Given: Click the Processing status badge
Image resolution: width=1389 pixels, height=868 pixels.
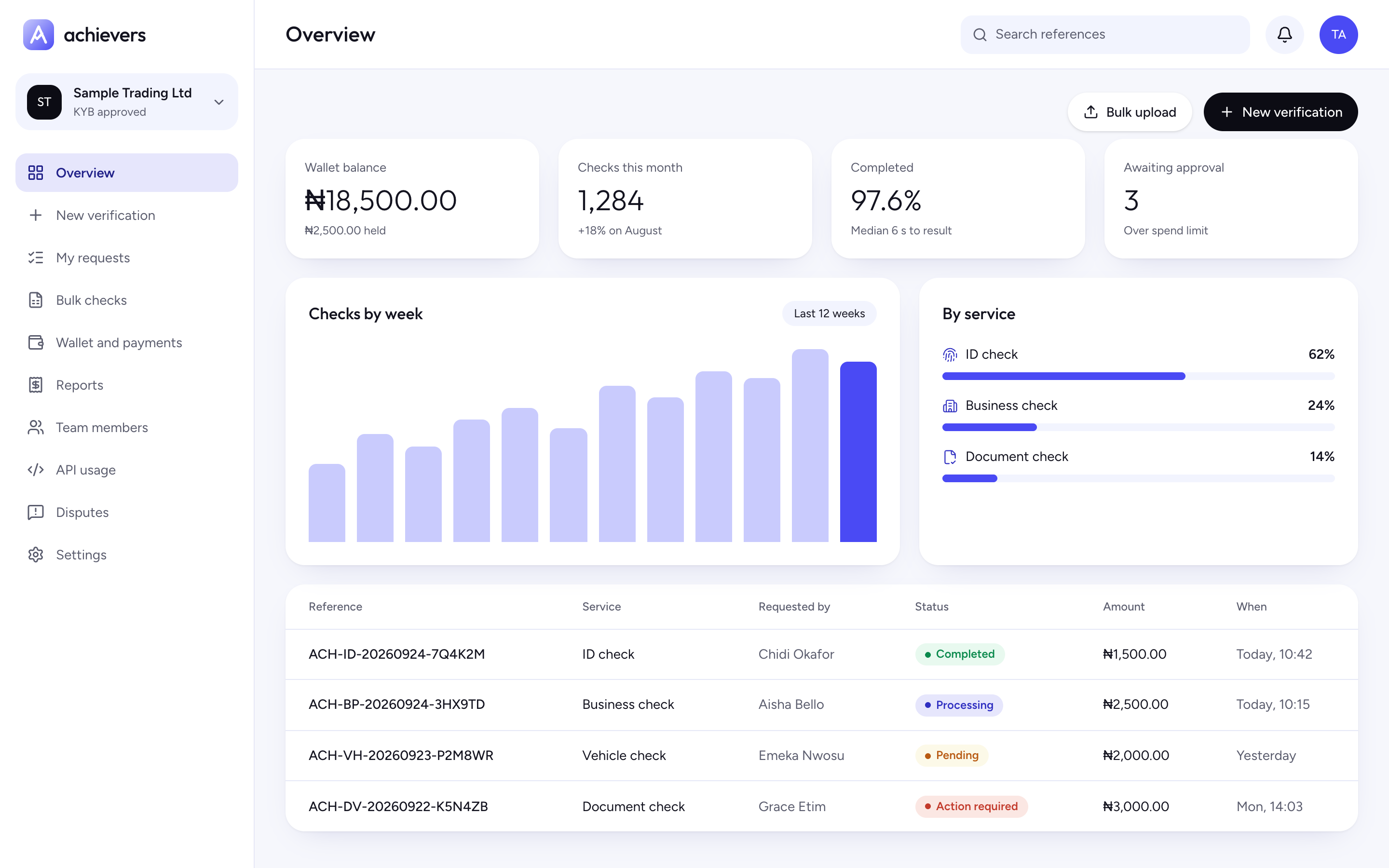Looking at the screenshot, I should pos(958,705).
